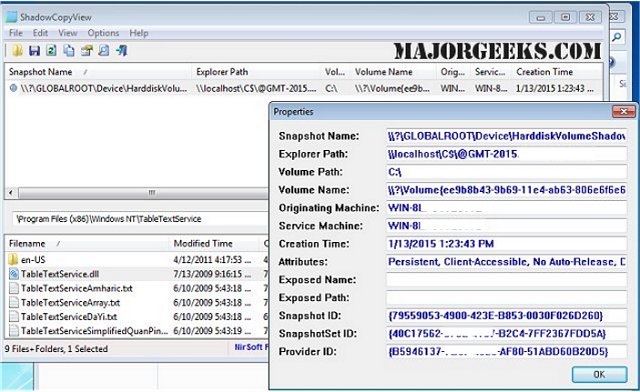Click the exit door toolbar icon
This screenshot has height=392, width=640.
coord(122,51)
